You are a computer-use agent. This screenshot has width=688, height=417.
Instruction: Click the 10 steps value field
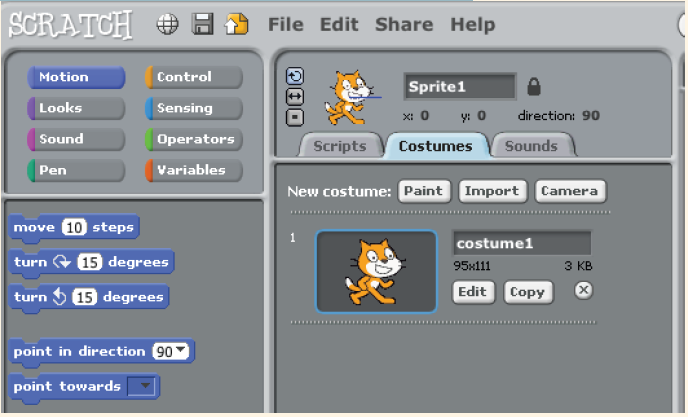tap(74, 227)
